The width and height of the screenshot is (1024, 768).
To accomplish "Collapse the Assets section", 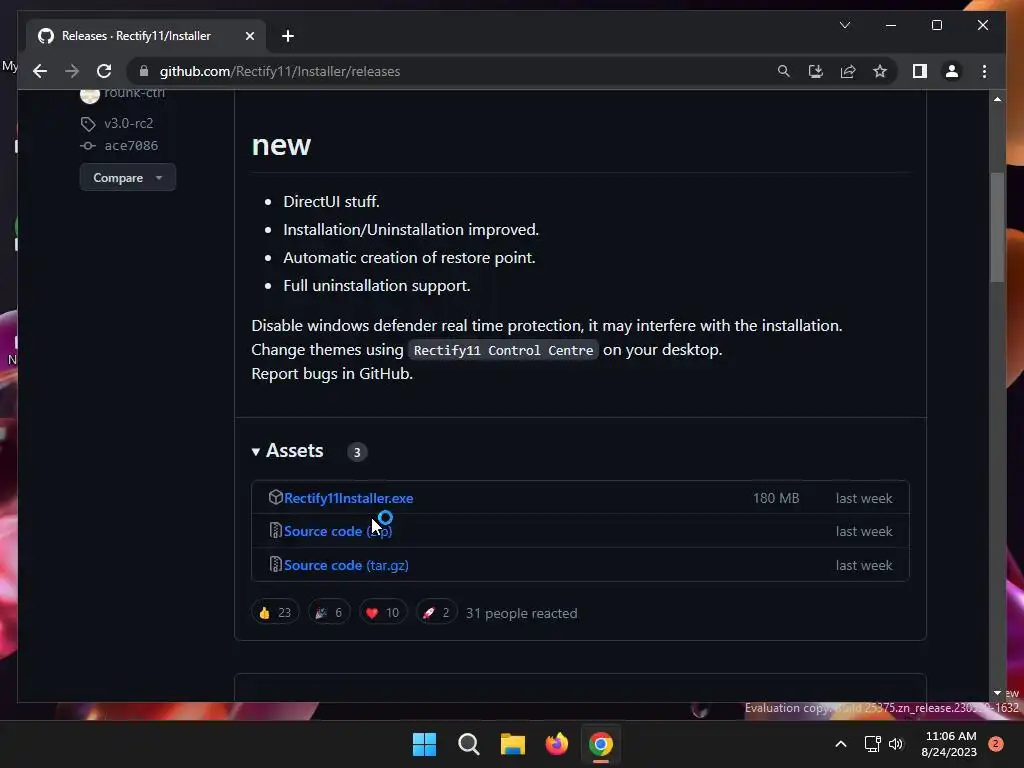I will (288, 451).
